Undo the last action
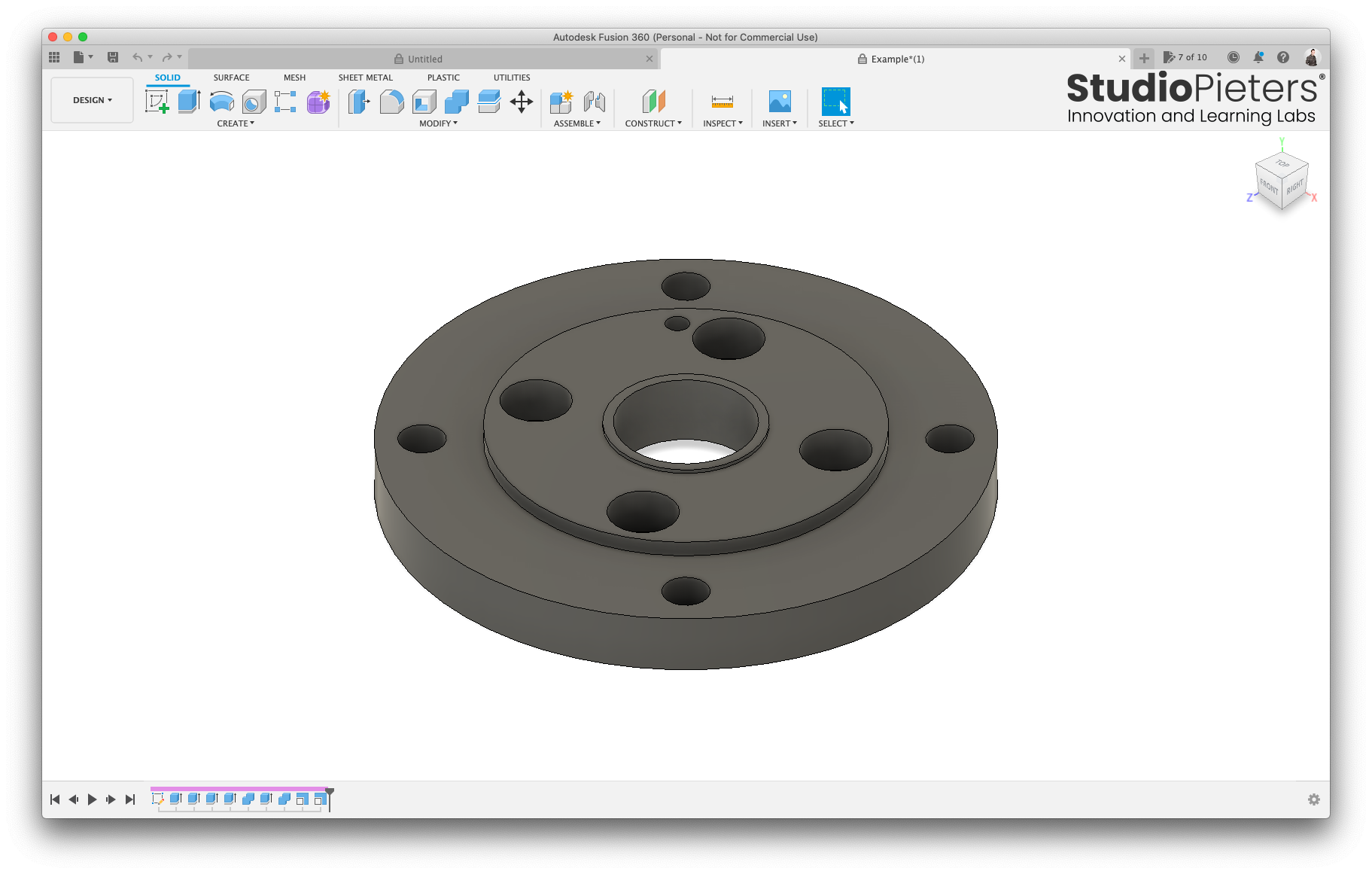Image resolution: width=1372 pixels, height=874 pixels. pyautogui.click(x=137, y=57)
